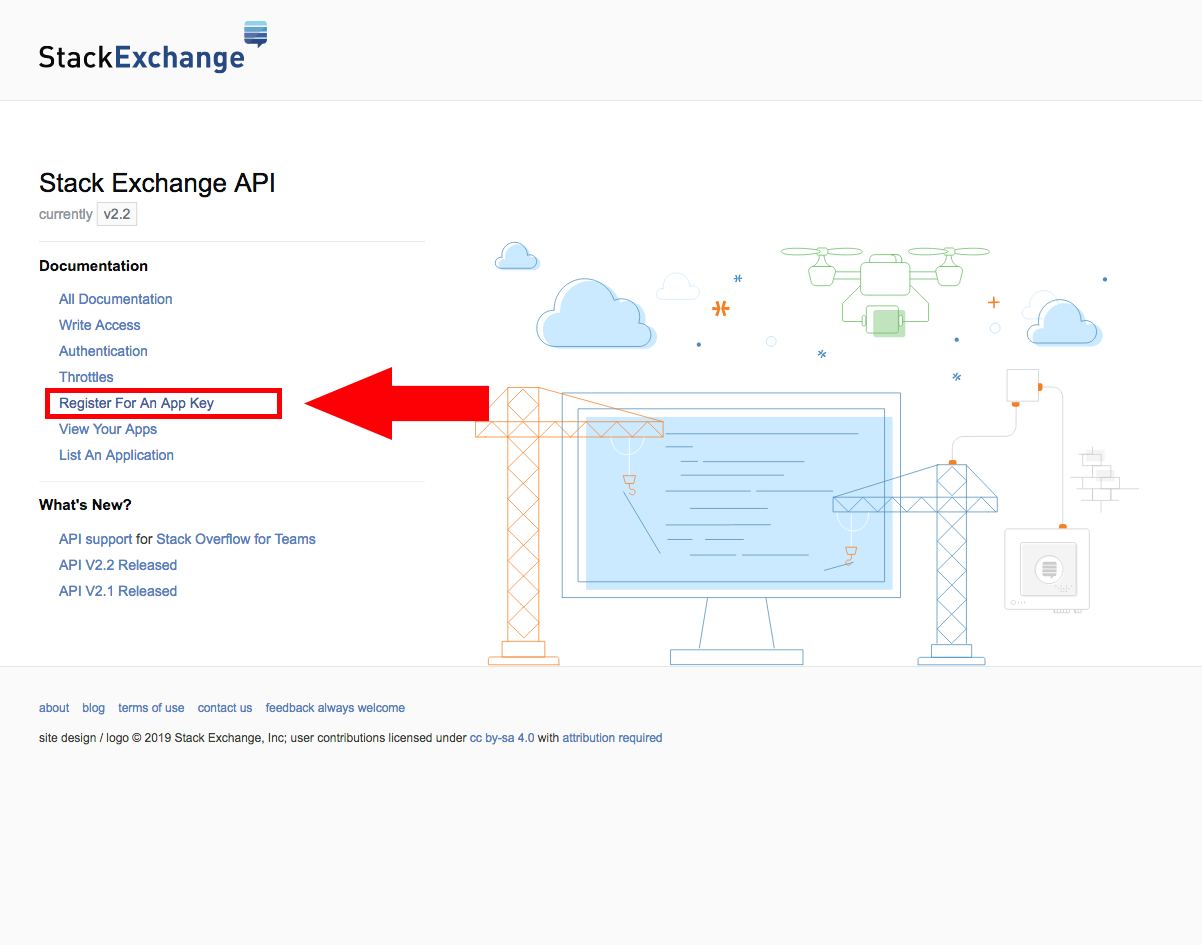Click the Documentation section heading
Image resolution: width=1202 pixels, height=945 pixels.
click(x=93, y=266)
